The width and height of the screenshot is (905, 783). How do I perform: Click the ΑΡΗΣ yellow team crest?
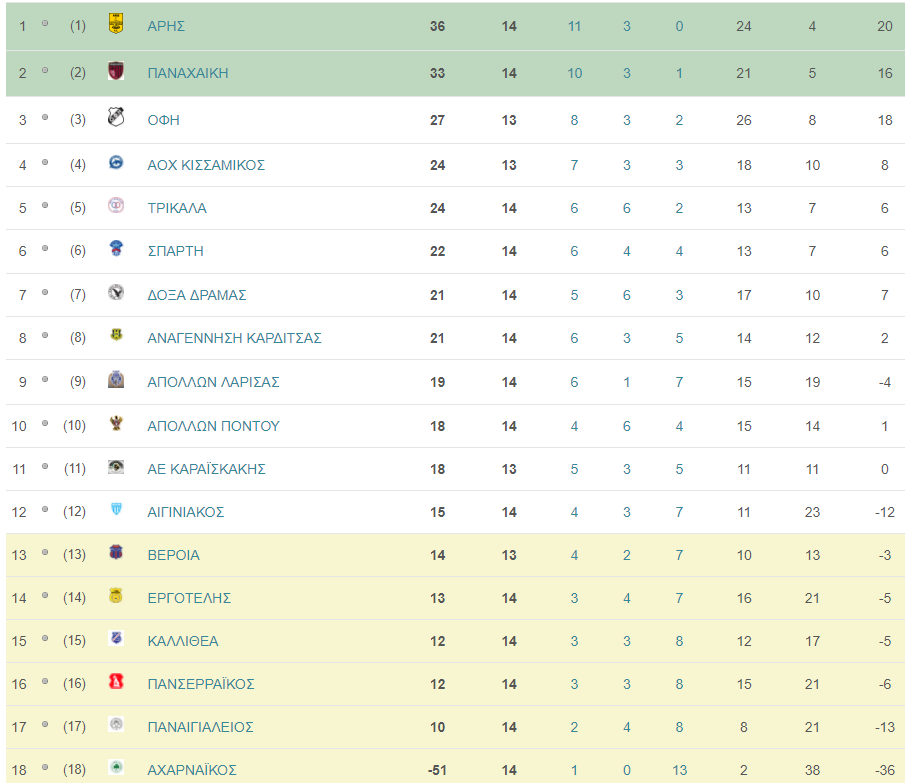[x=116, y=24]
